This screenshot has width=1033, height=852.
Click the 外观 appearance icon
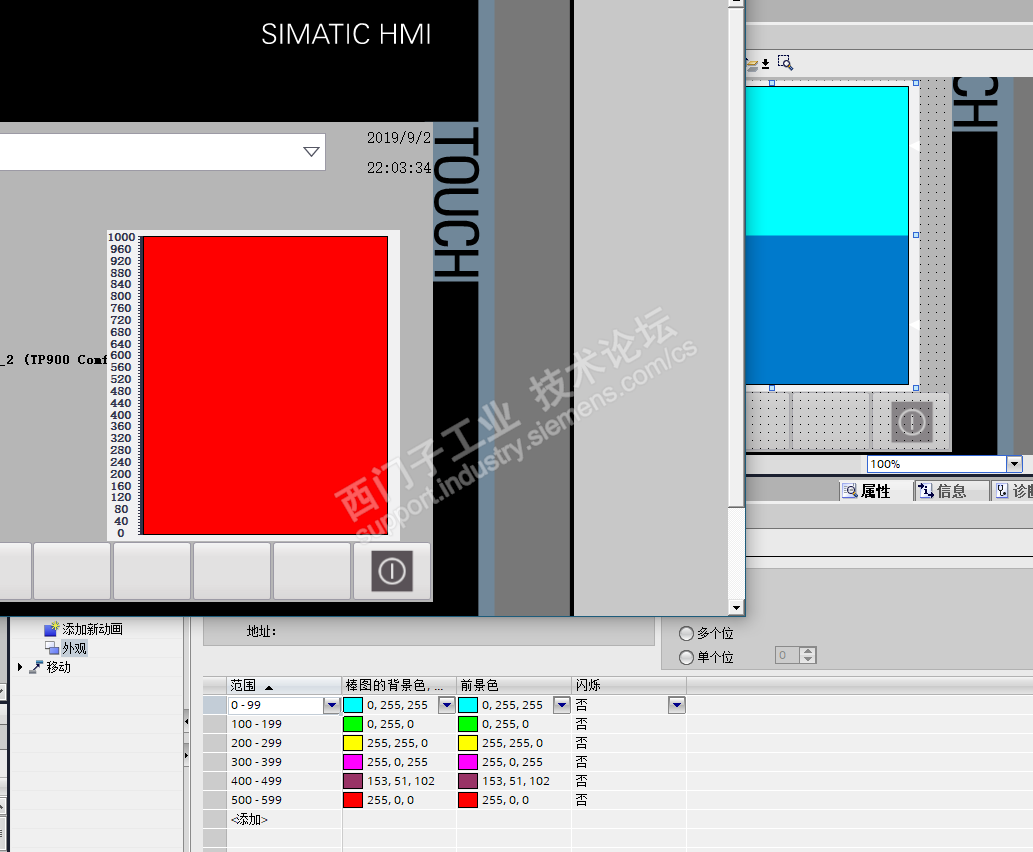[51, 648]
